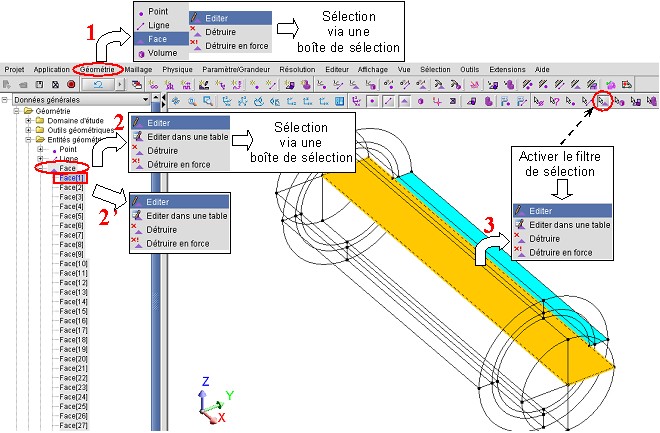660x433 pixels.
Task: Open the Données générales dropdown
Action: coord(146,100)
